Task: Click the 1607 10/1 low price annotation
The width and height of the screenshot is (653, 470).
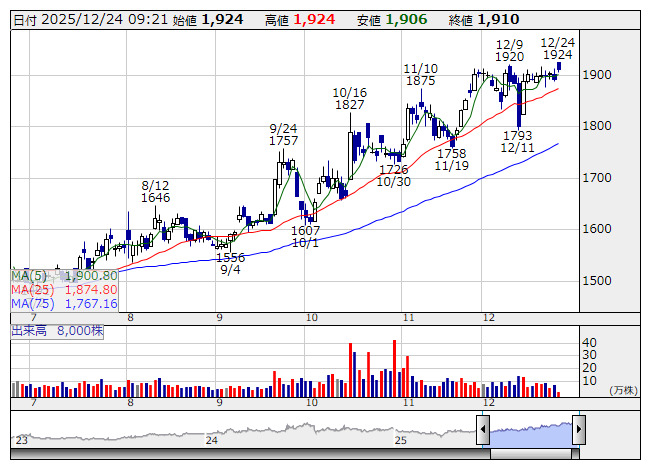Action: coord(306,236)
